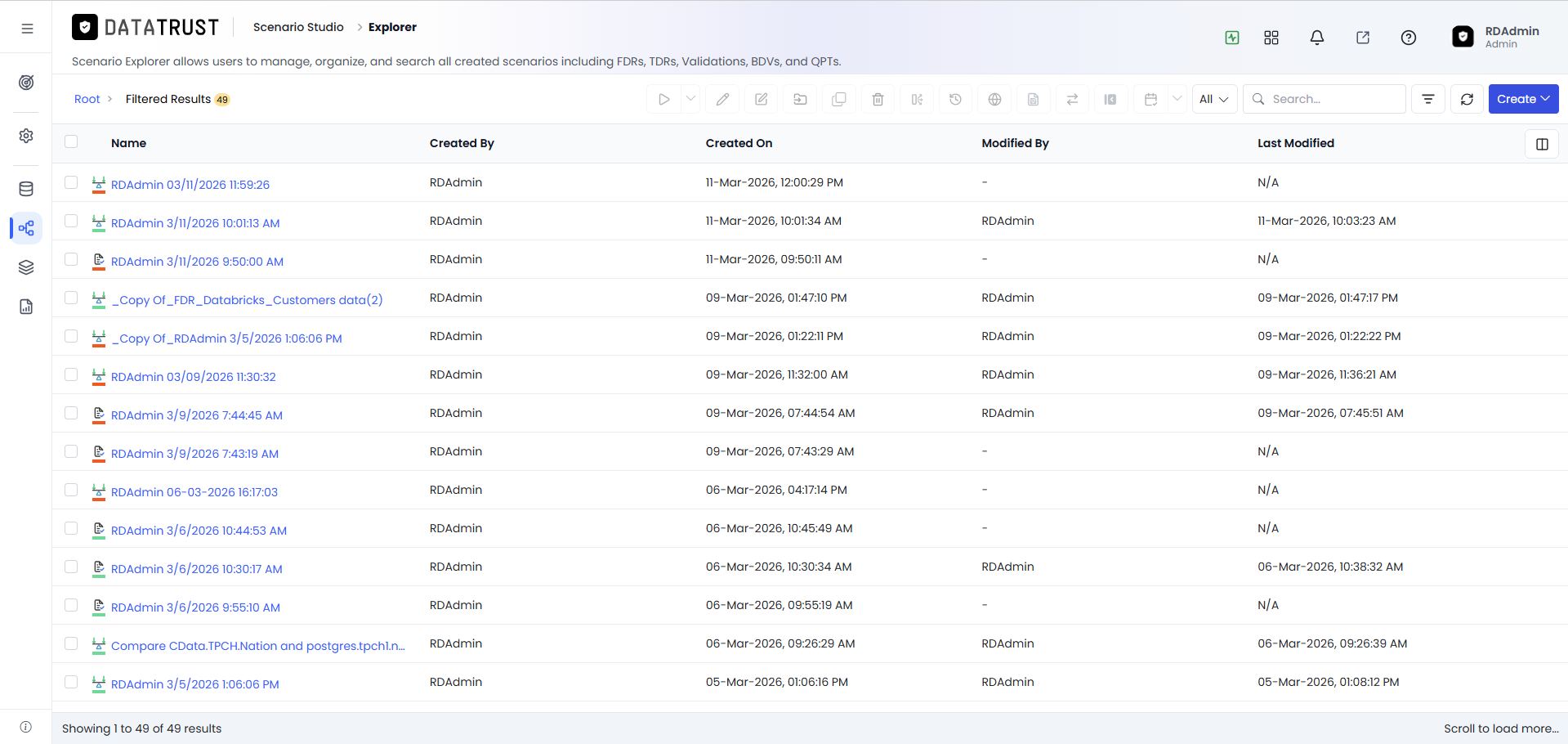Click the swap arrows toolbar icon
The image size is (1568, 744).
(1073, 99)
